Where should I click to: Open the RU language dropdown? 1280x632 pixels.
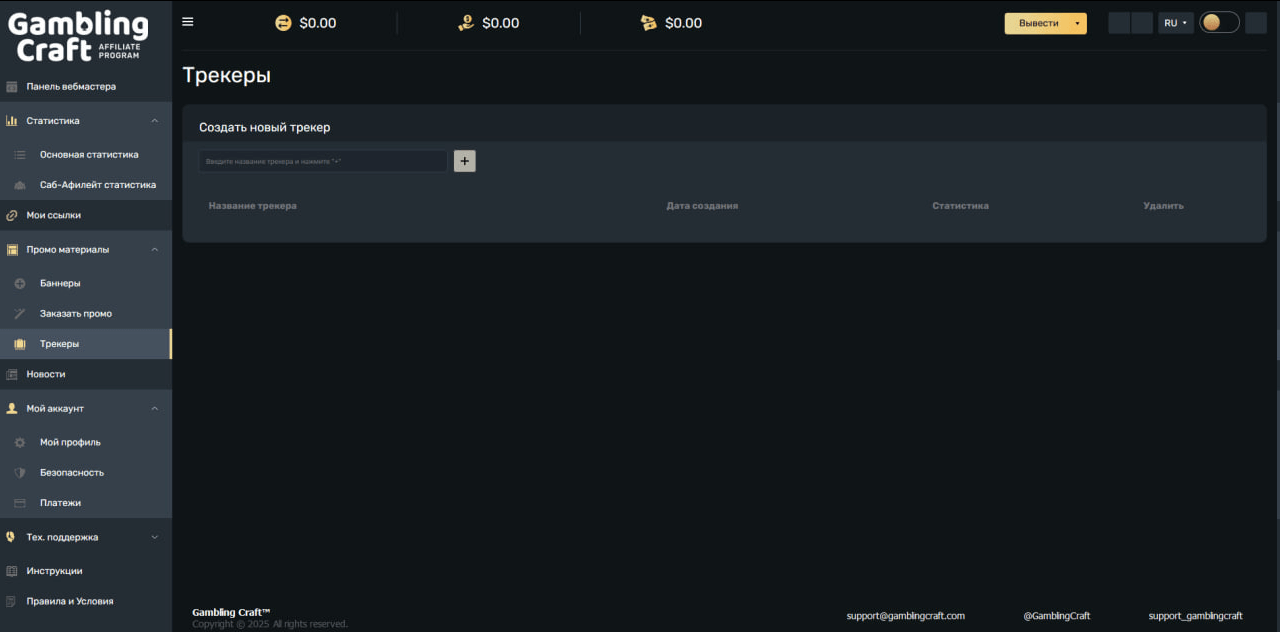click(1175, 23)
